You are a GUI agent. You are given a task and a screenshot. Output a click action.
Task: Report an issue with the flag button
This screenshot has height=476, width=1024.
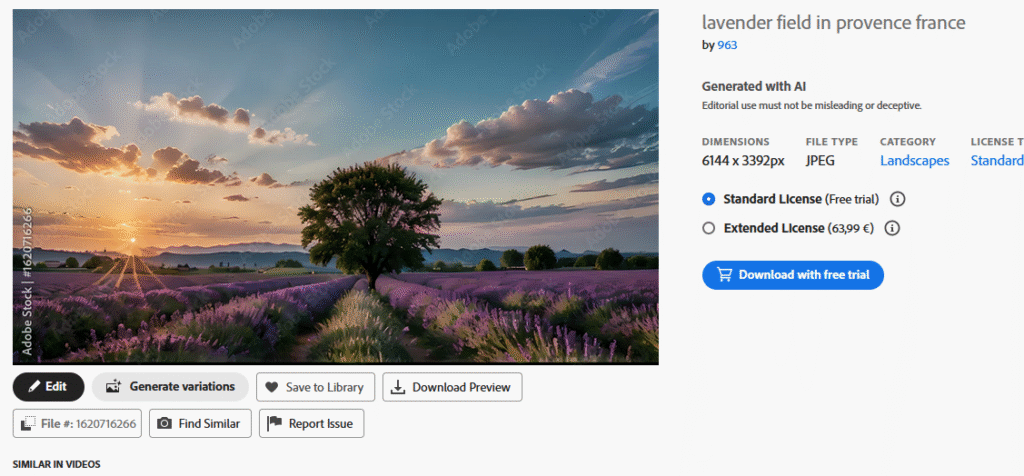[311, 423]
